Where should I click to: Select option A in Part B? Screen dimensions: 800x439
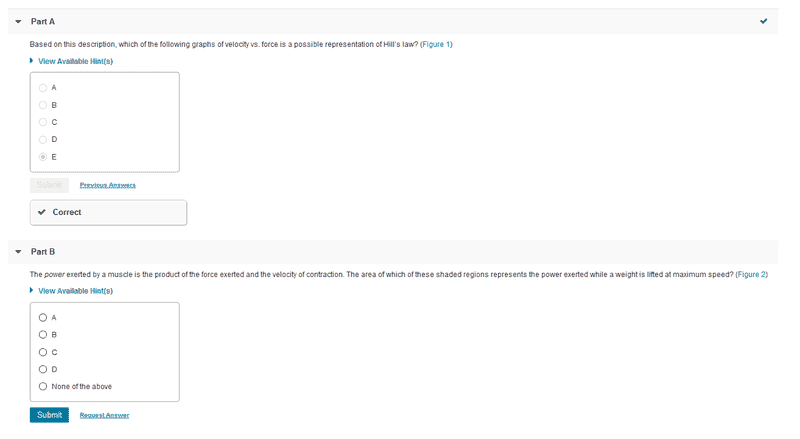[x=43, y=318]
